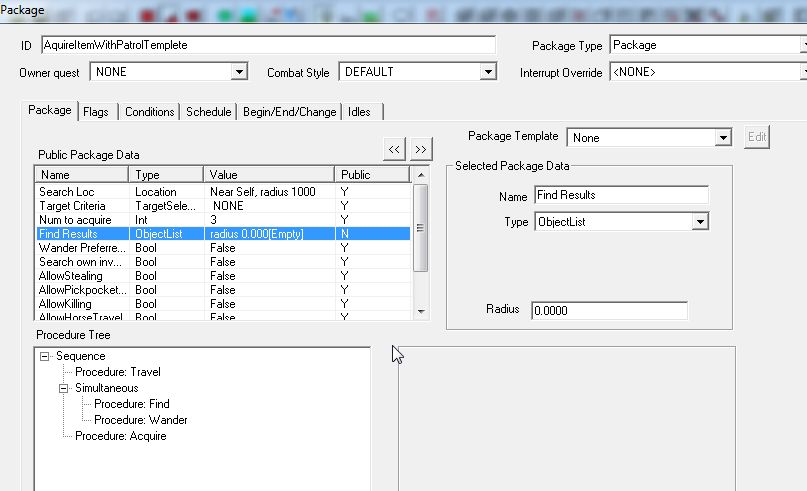The height and width of the screenshot is (491, 807).
Task: Click the >> move button
Action: tap(421, 149)
